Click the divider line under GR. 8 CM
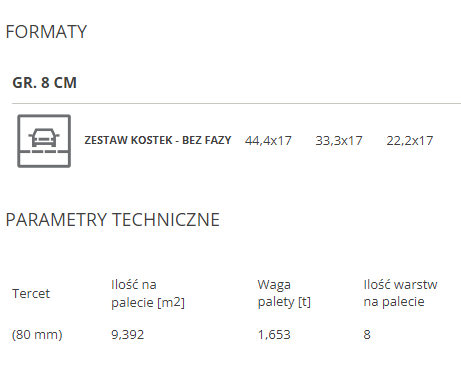 click(x=236, y=103)
